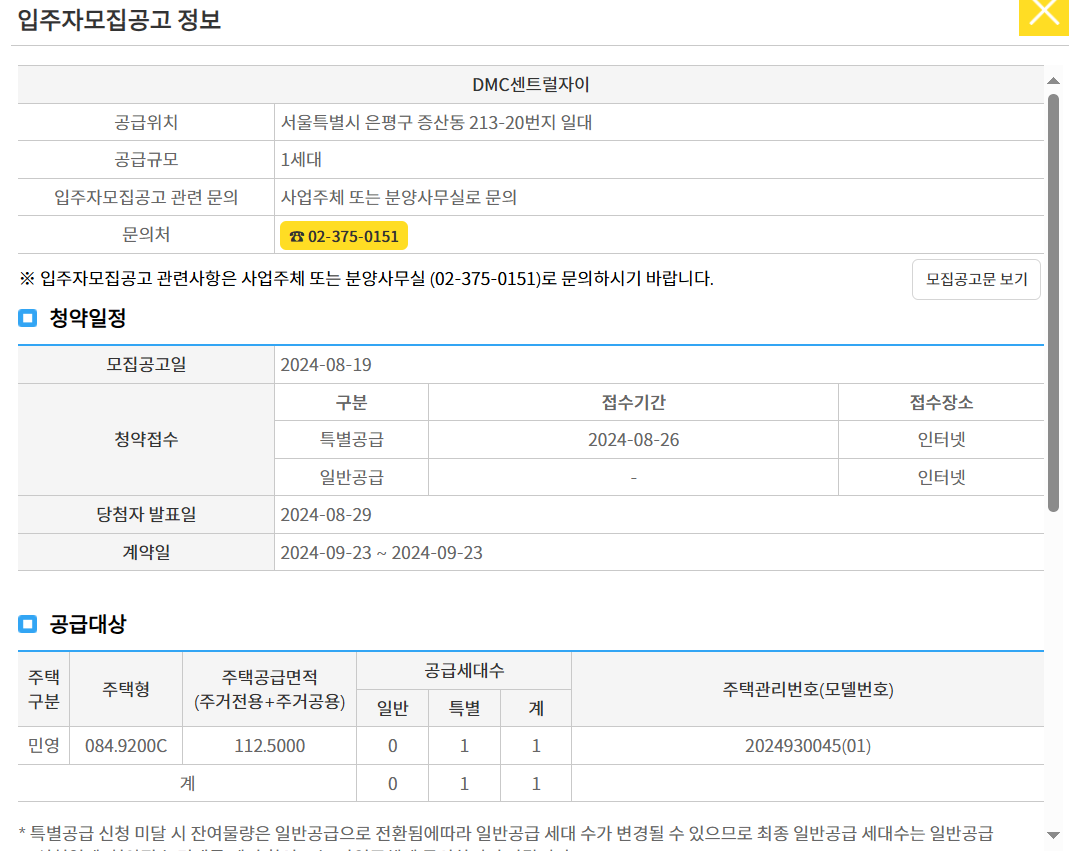Select the DMC센트럴자이 title row
This screenshot has width=1077, height=862.
tap(528, 85)
